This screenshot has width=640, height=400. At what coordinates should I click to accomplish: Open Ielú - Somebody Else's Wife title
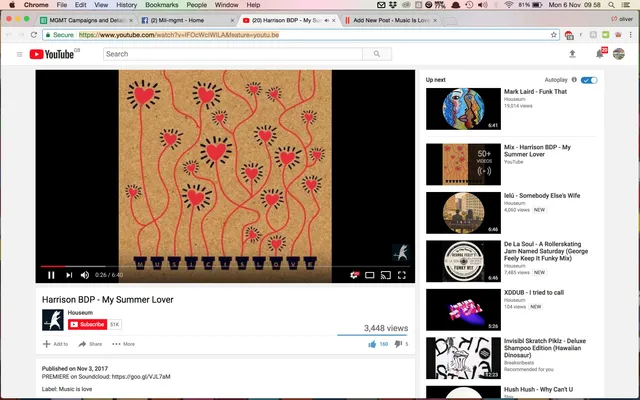point(542,196)
